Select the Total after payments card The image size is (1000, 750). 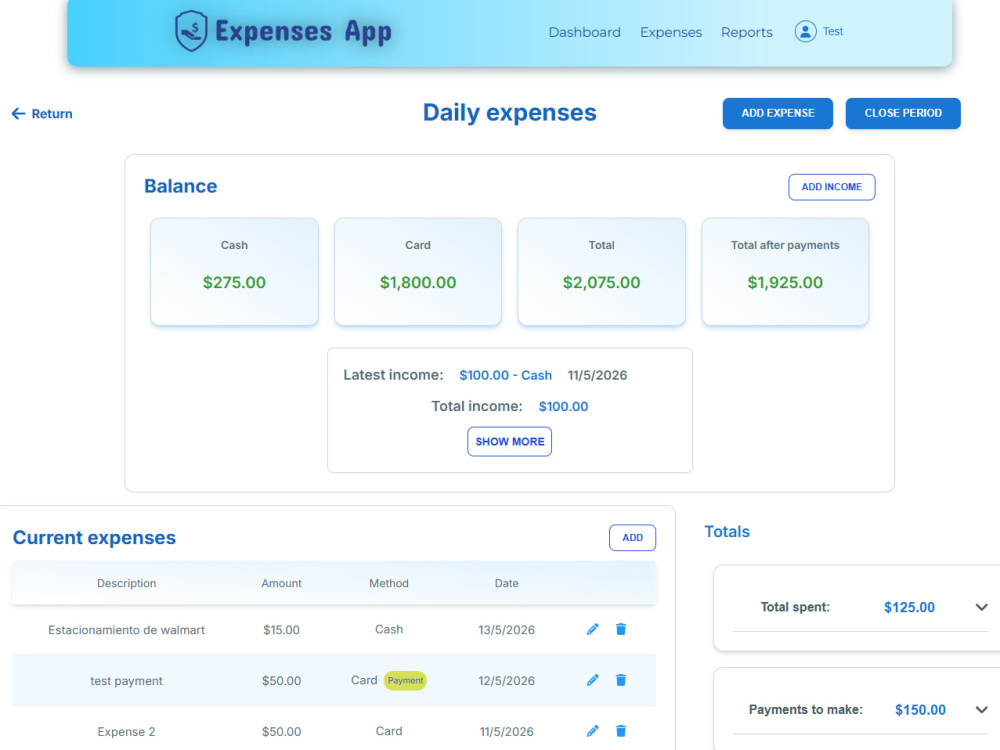coord(785,272)
